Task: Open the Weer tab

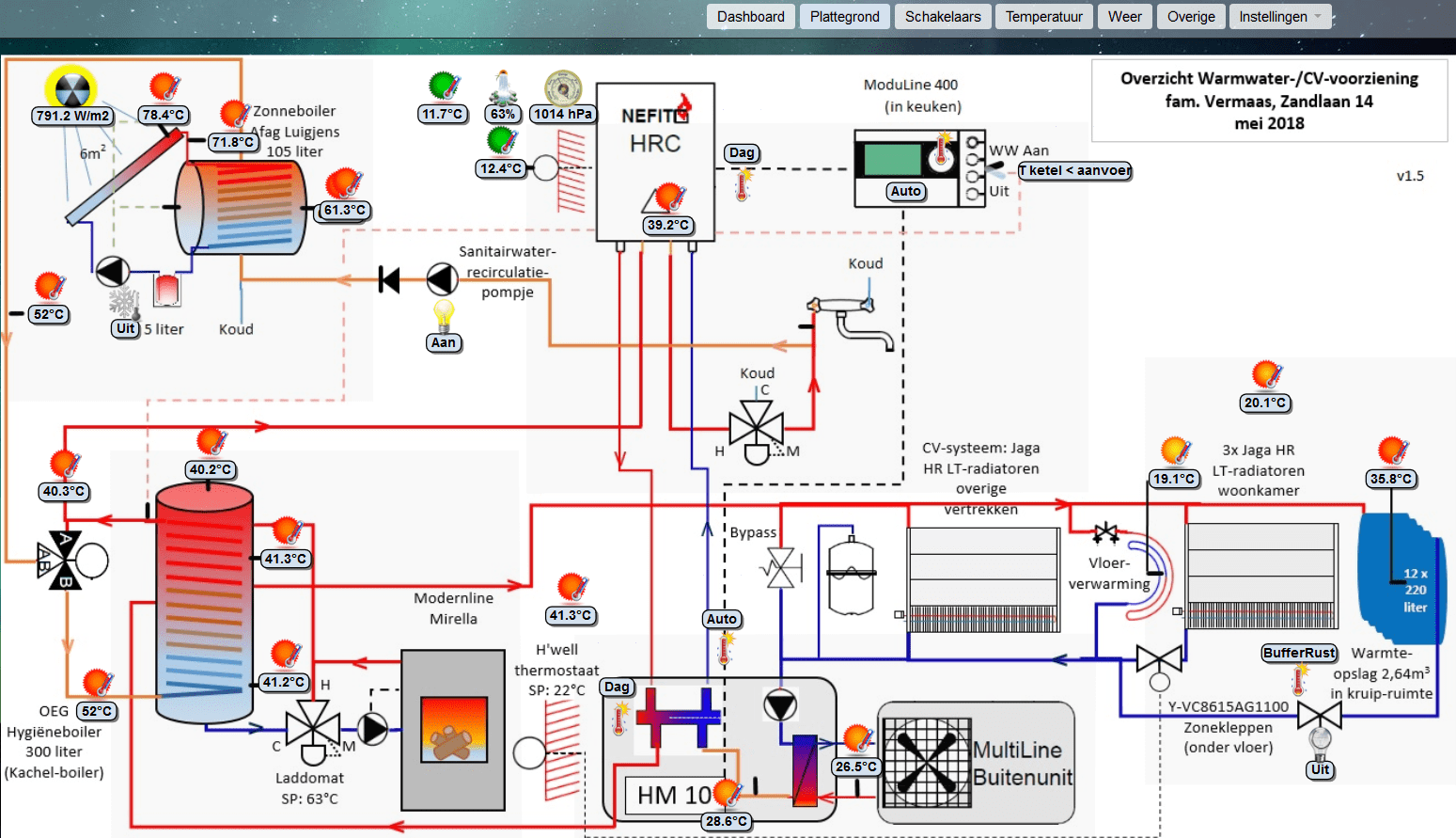Action: tap(1124, 17)
